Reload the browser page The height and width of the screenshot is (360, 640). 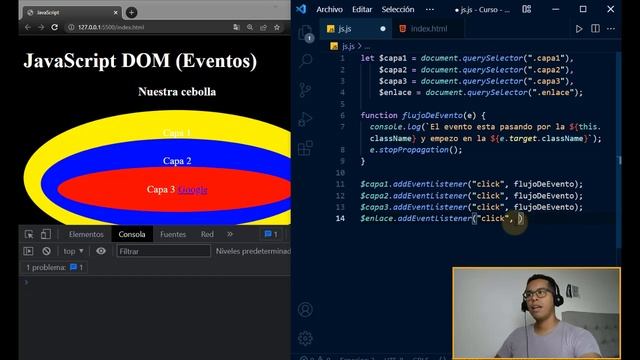[x=54, y=27]
